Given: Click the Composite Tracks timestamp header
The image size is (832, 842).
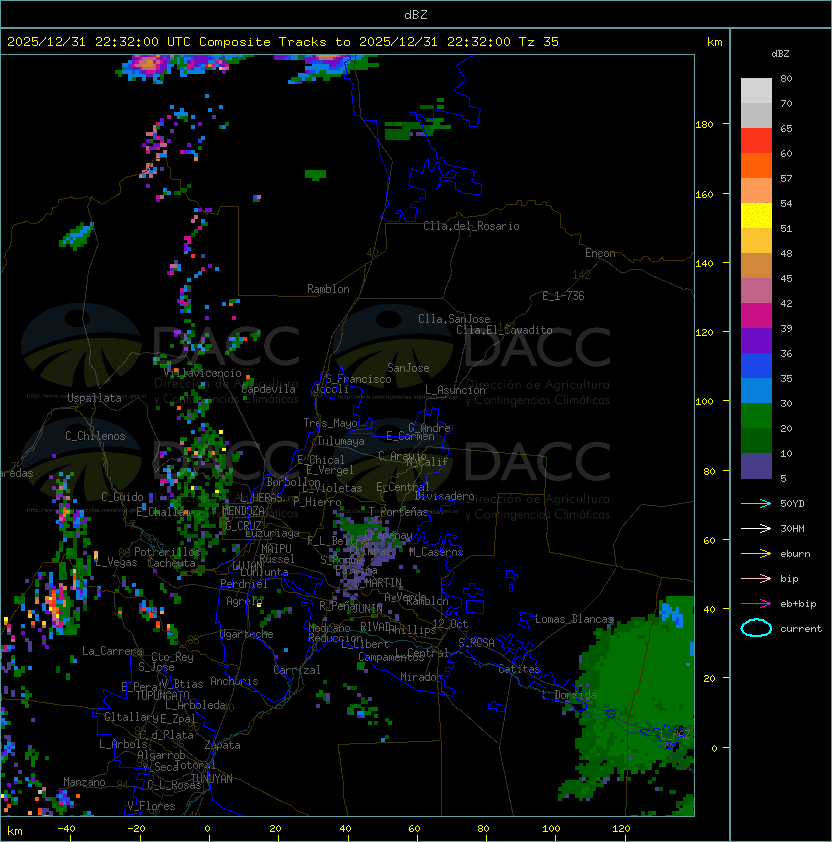Looking at the screenshot, I should tap(283, 42).
